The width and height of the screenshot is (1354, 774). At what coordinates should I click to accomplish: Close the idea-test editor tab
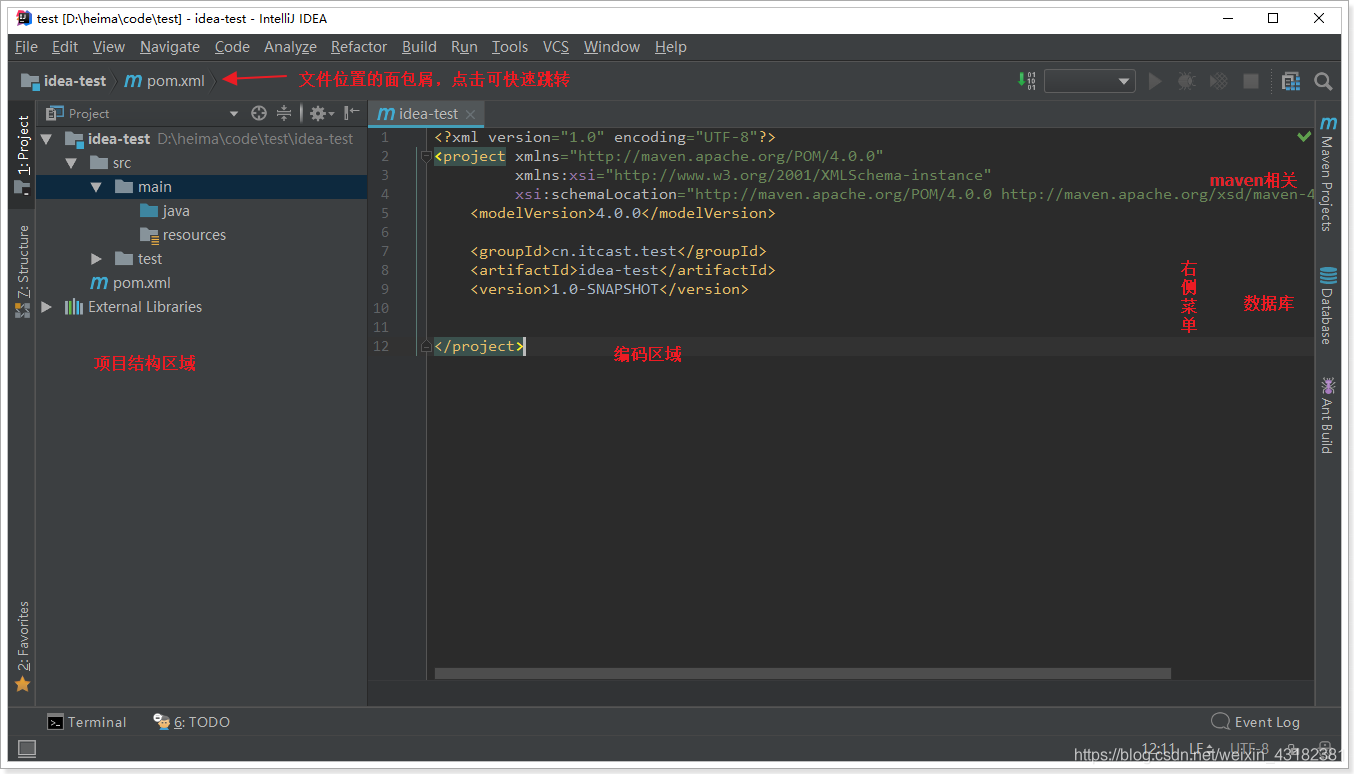472,114
